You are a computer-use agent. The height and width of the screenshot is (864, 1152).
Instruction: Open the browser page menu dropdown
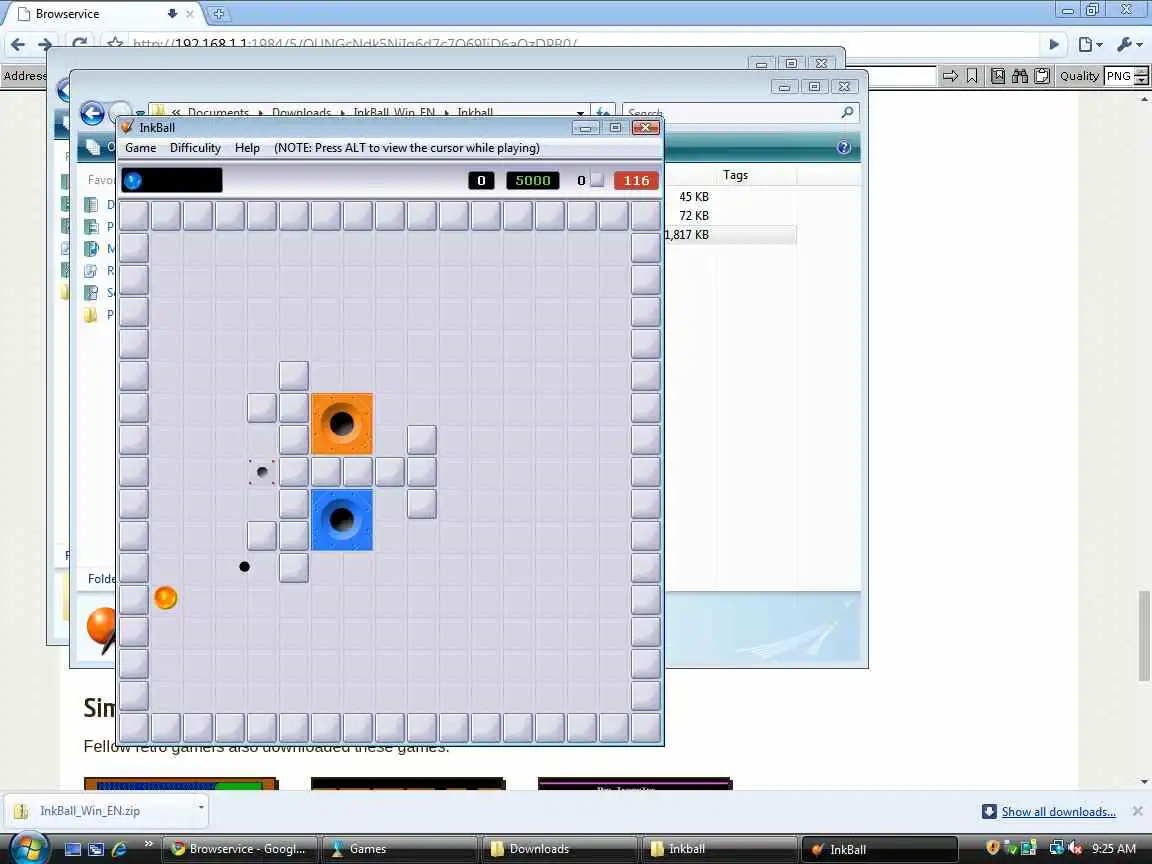tap(1090, 44)
